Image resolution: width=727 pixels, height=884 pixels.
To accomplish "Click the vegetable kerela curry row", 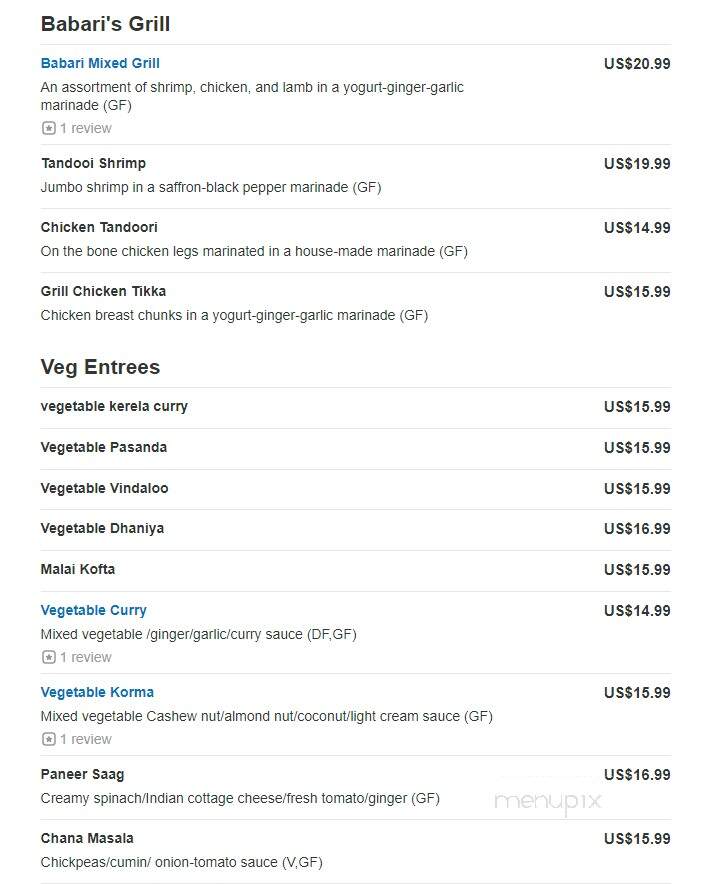I will click(356, 407).
